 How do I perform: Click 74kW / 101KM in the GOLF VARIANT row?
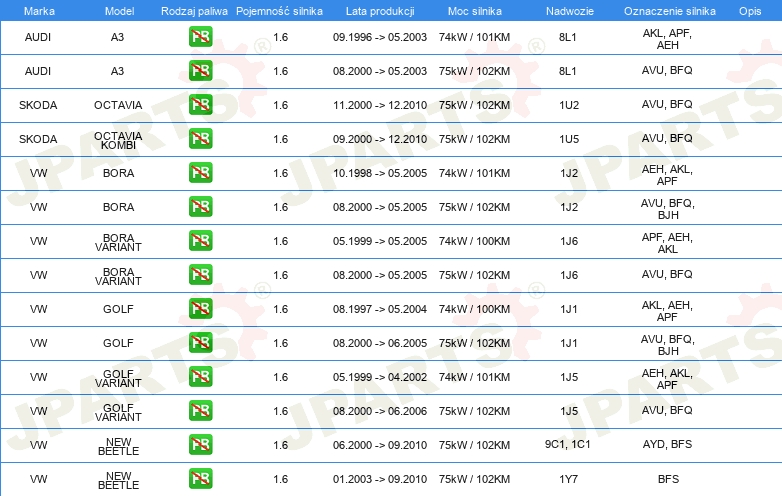(x=474, y=377)
